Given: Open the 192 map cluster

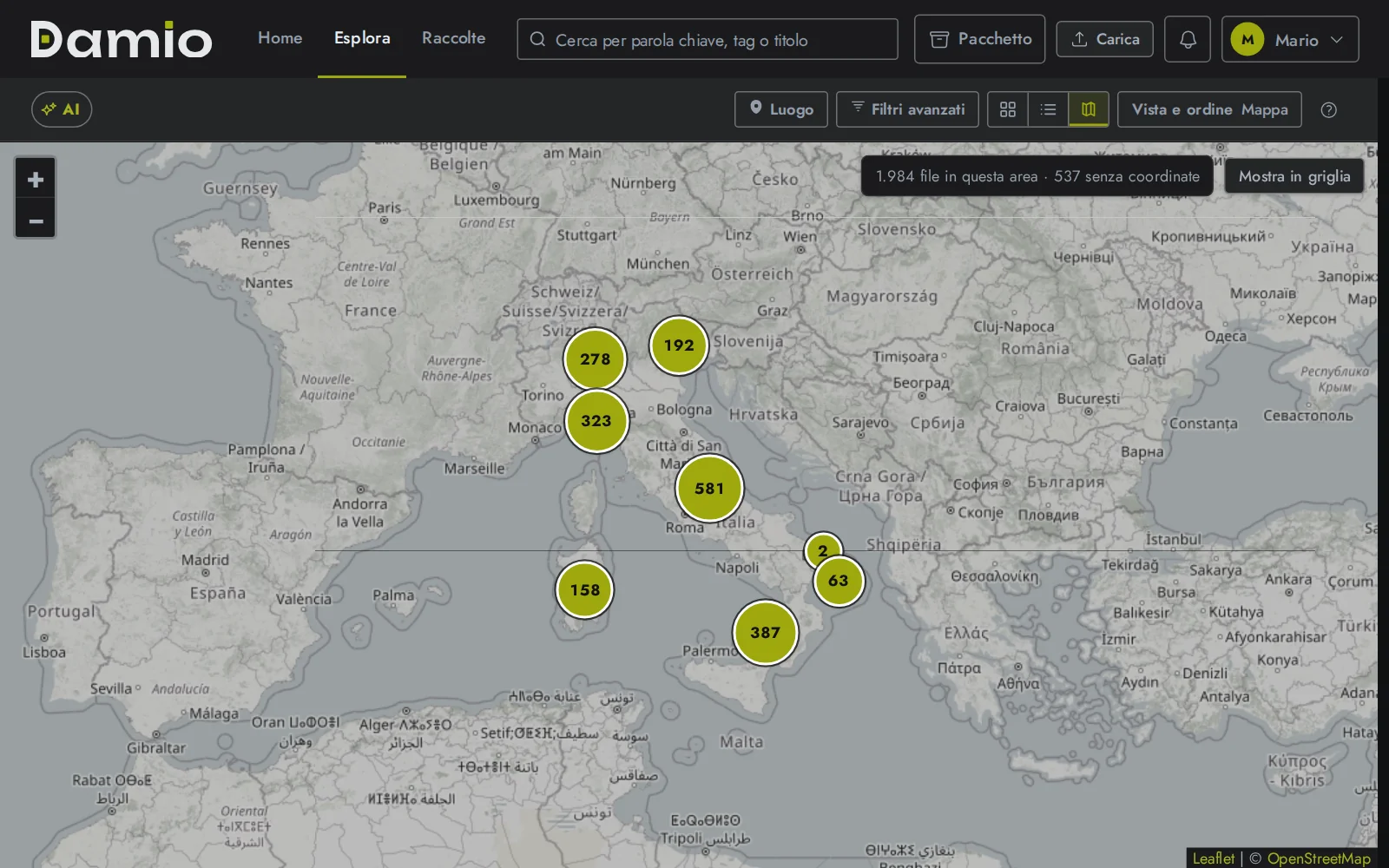Looking at the screenshot, I should click(x=679, y=345).
